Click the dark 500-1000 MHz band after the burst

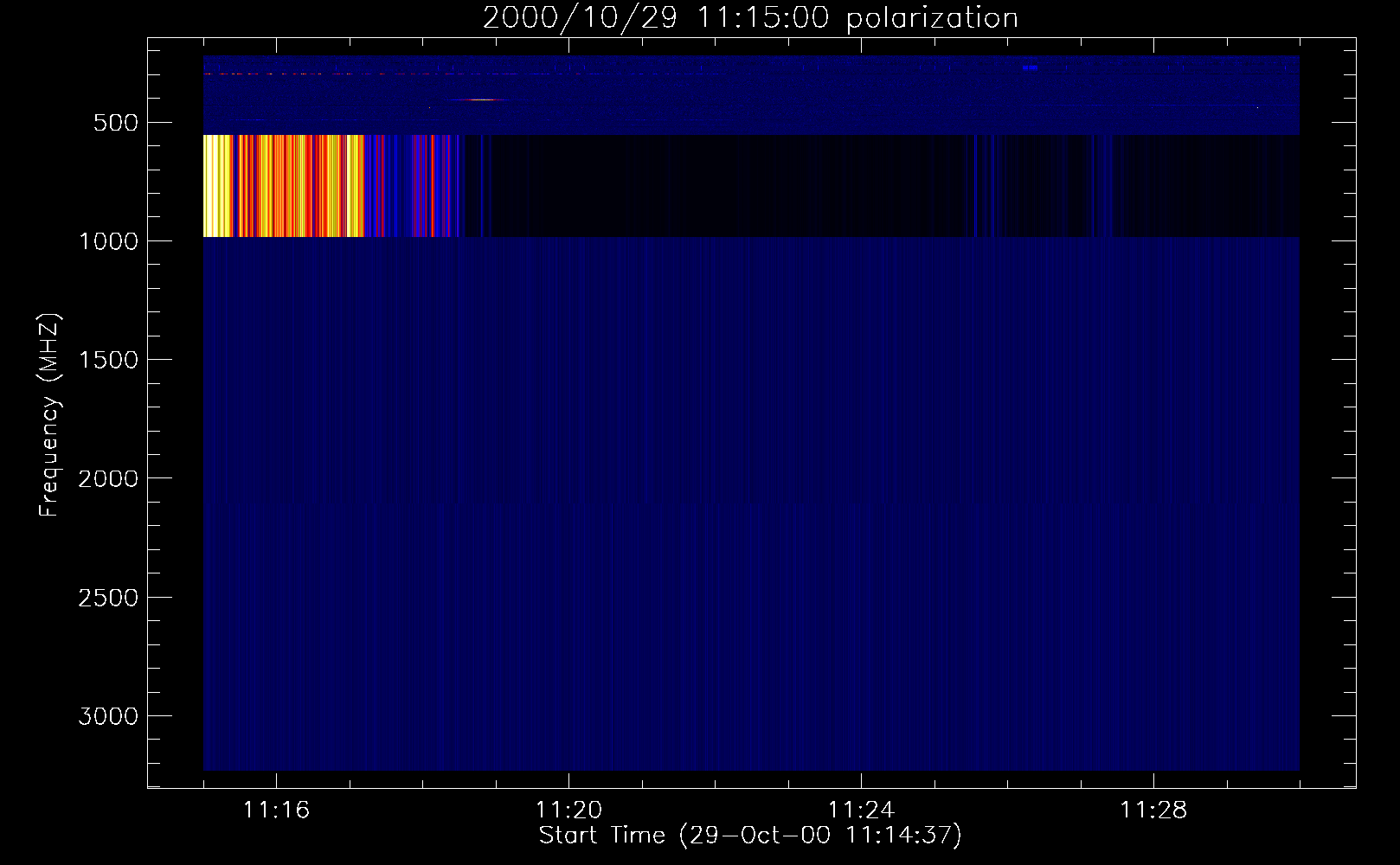click(883, 186)
